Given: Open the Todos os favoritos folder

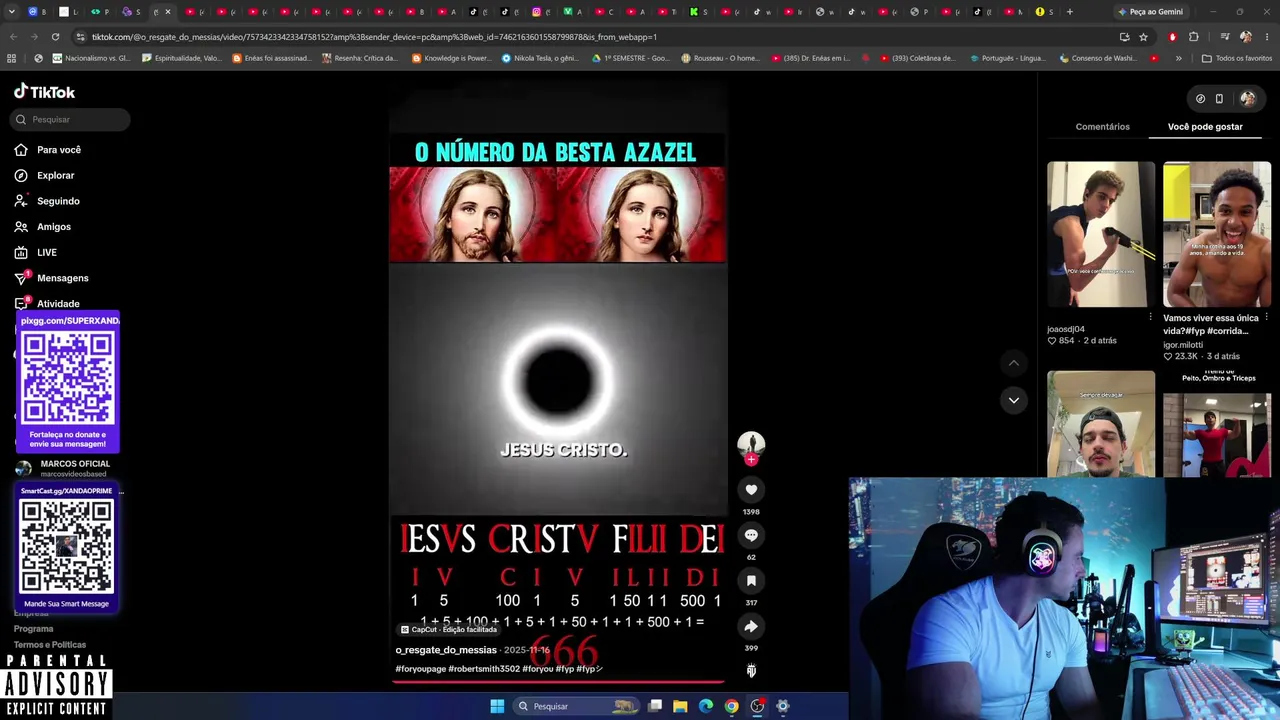Looking at the screenshot, I should pos(1236,58).
